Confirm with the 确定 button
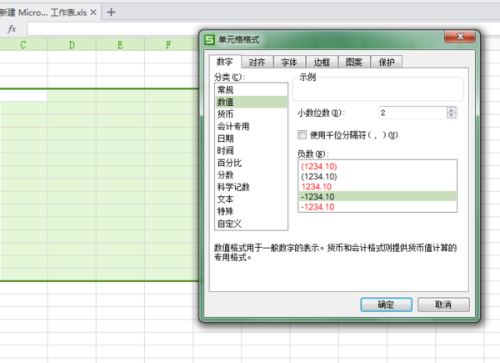This screenshot has width=500, height=363. 386,304
